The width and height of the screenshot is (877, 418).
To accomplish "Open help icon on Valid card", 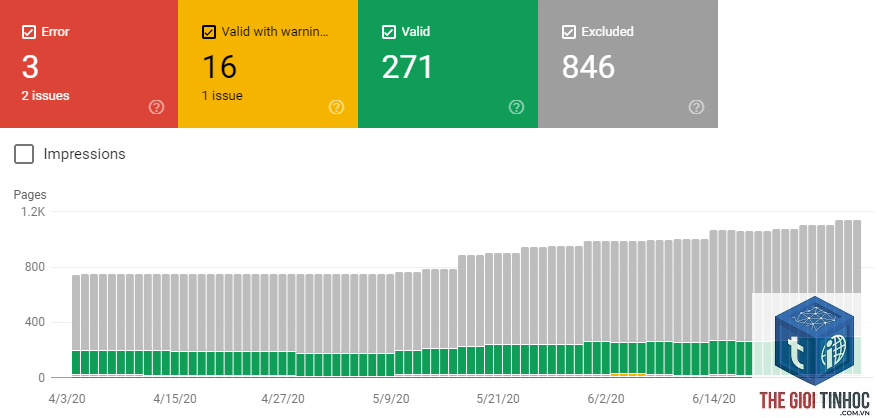I will (x=516, y=107).
